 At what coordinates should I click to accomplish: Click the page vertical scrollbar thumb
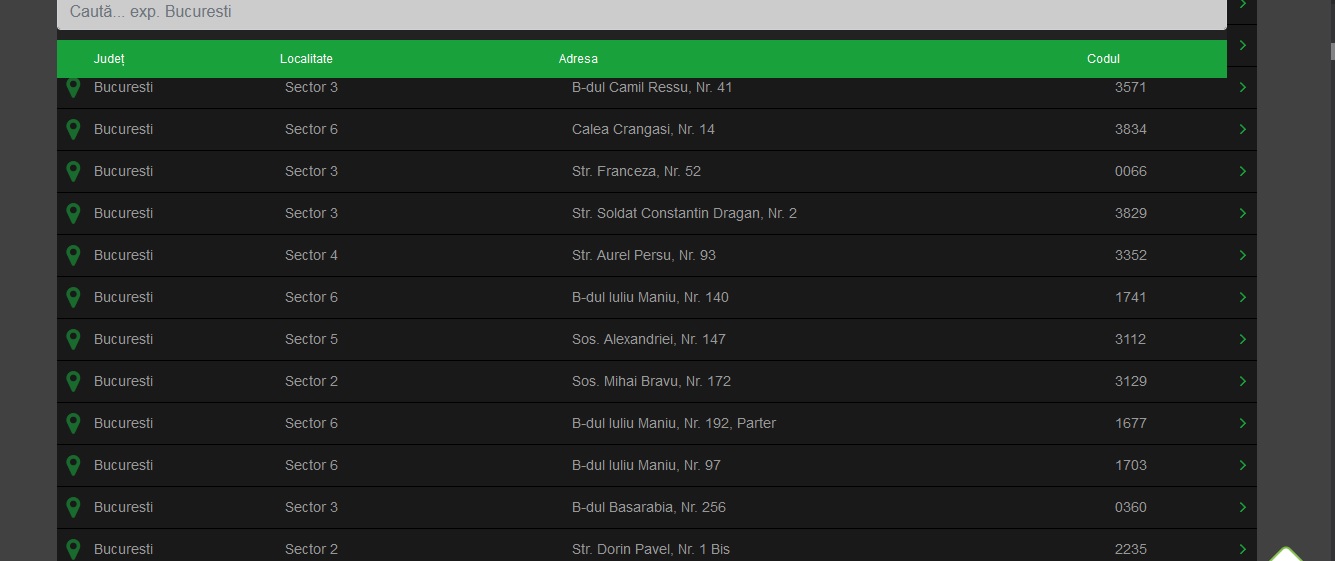(x=1331, y=52)
